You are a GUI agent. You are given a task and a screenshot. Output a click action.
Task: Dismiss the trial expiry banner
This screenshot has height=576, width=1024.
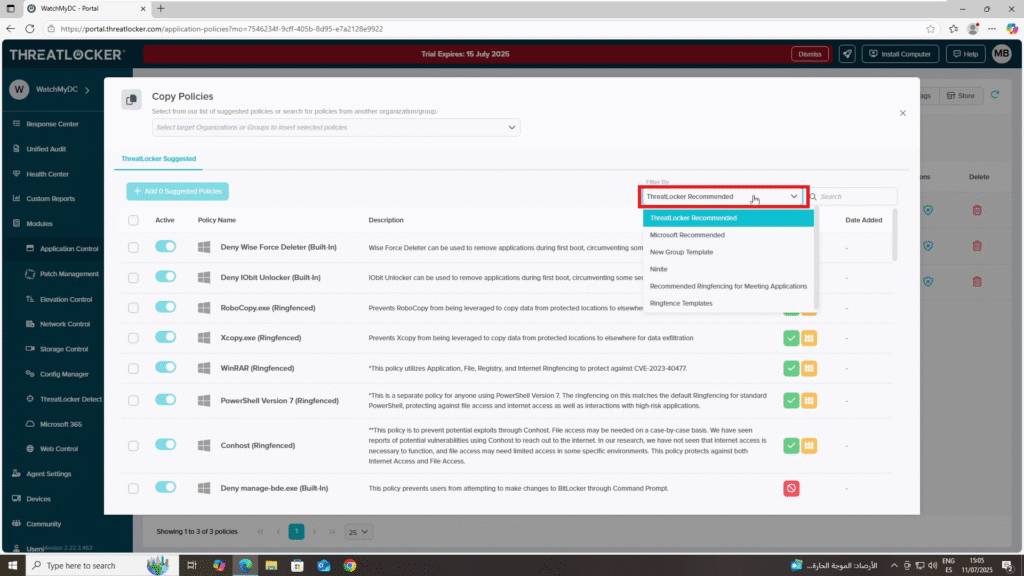click(810, 54)
